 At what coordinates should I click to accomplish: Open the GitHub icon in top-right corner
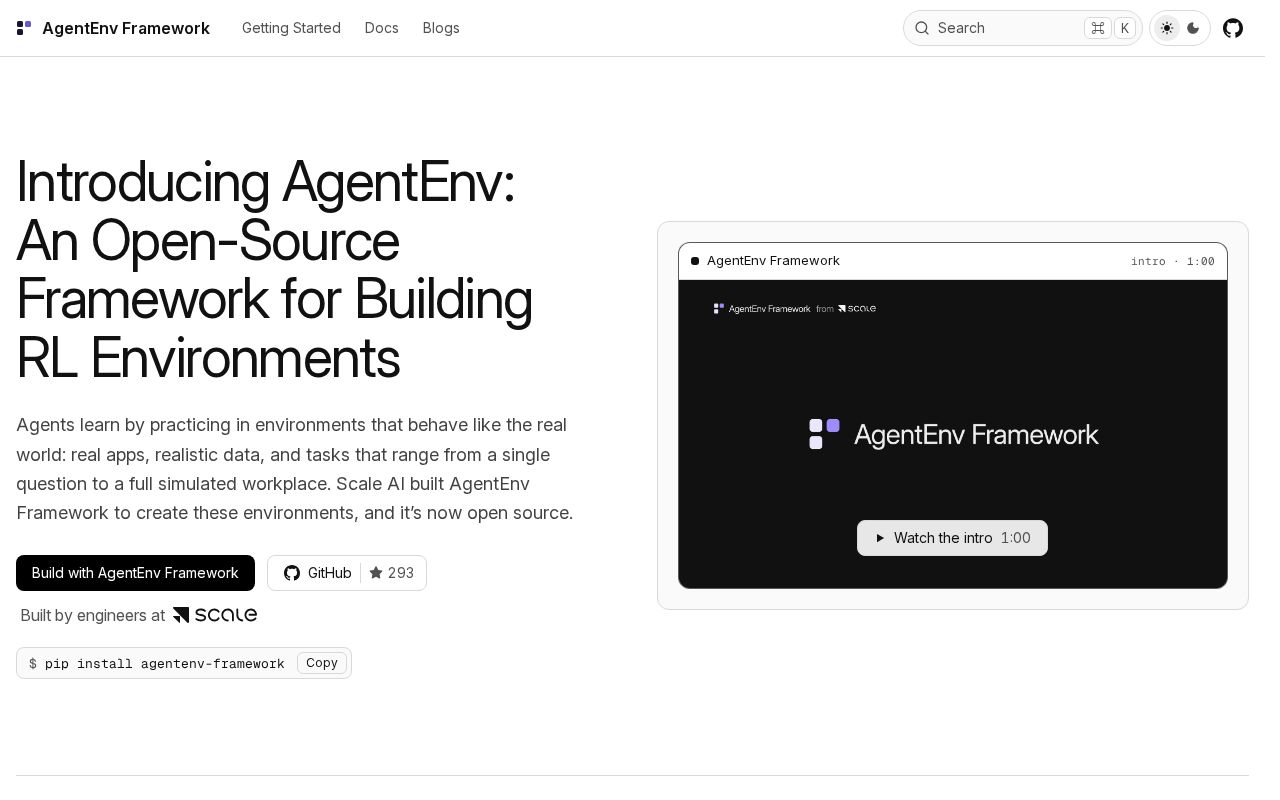pos(1233,28)
